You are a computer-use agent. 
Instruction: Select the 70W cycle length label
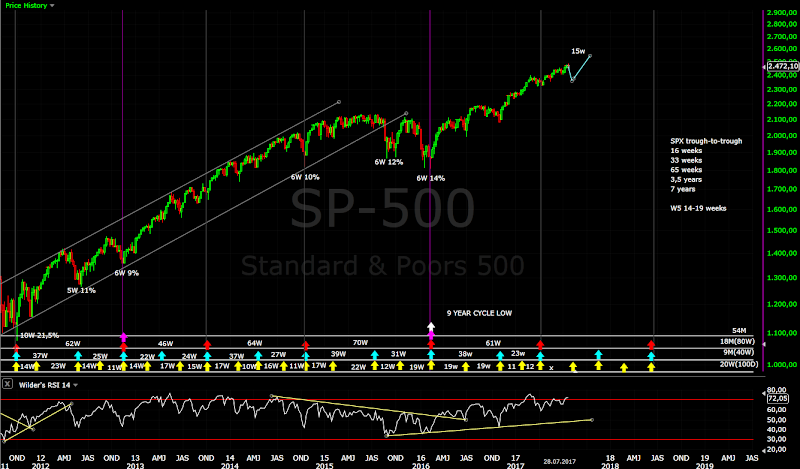[360, 343]
